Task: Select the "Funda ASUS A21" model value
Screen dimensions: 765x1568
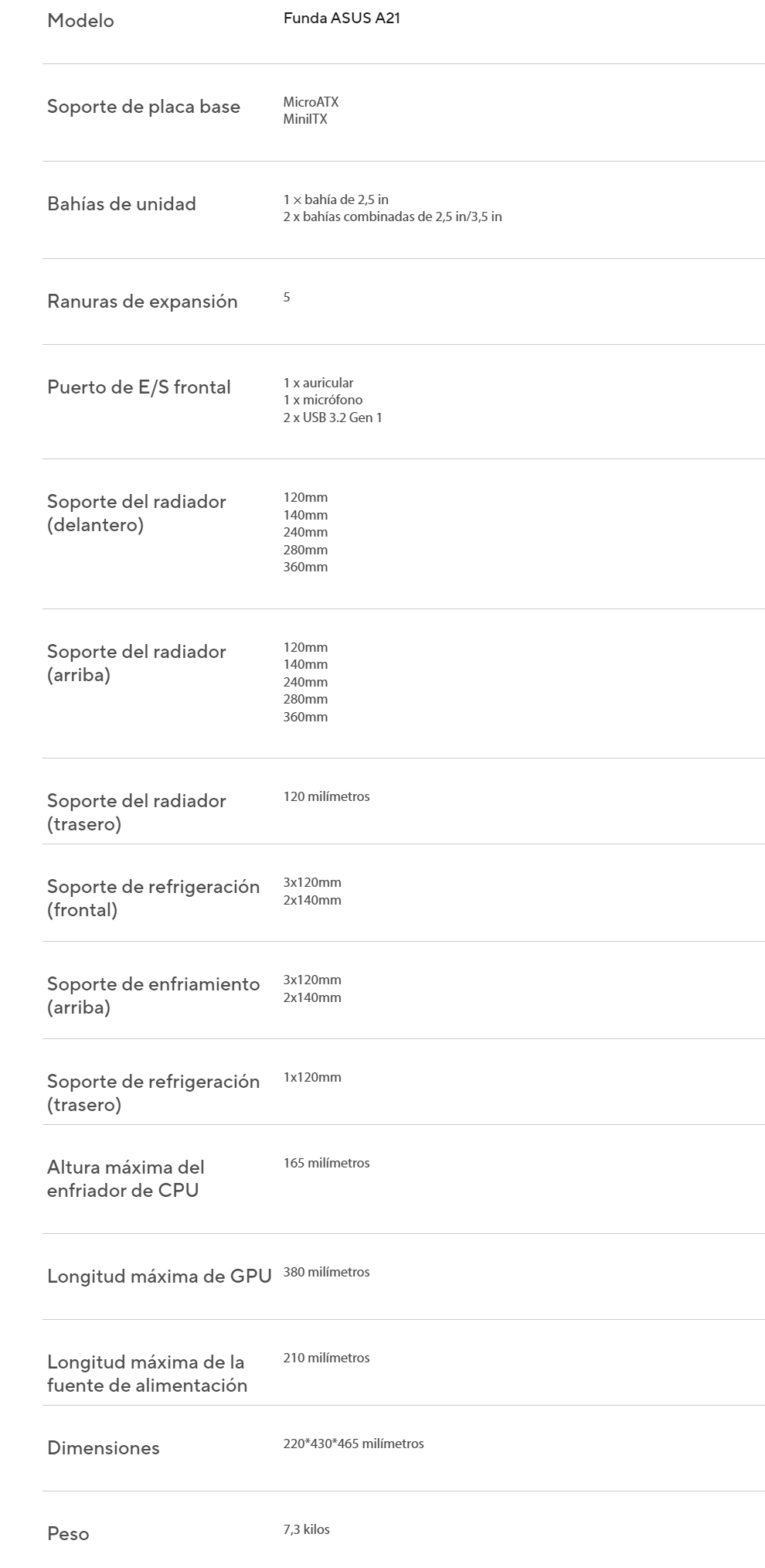Action: coord(342,18)
